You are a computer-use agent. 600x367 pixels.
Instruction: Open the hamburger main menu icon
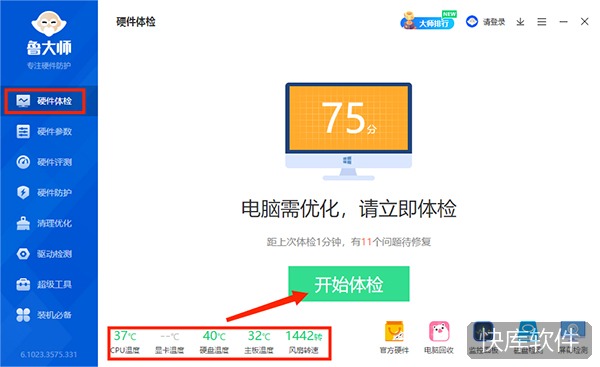541,22
